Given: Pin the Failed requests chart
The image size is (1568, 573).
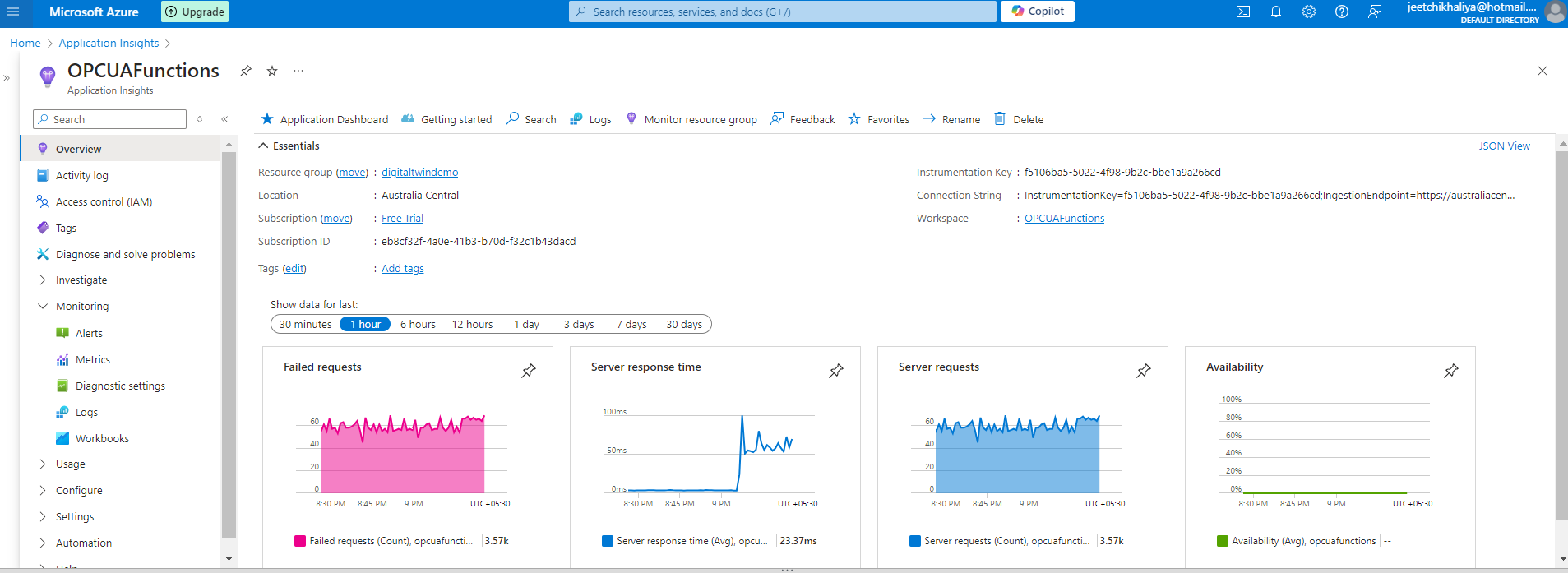Looking at the screenshot, I should tap(529, 371).
